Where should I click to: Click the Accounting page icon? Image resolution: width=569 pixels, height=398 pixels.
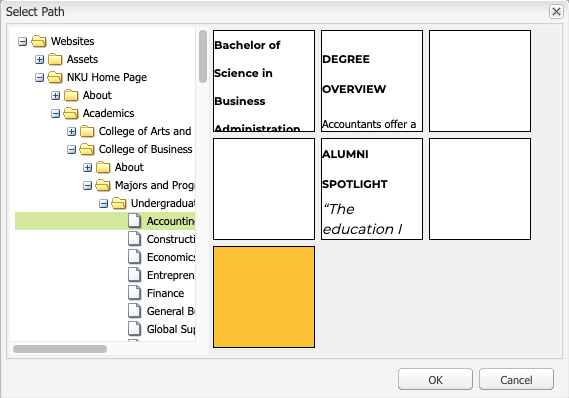[135, 221]
